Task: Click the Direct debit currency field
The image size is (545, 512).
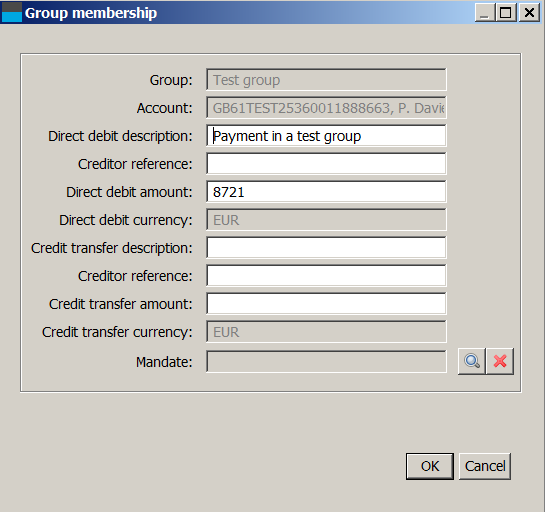Action: click(x=326, y=220)
